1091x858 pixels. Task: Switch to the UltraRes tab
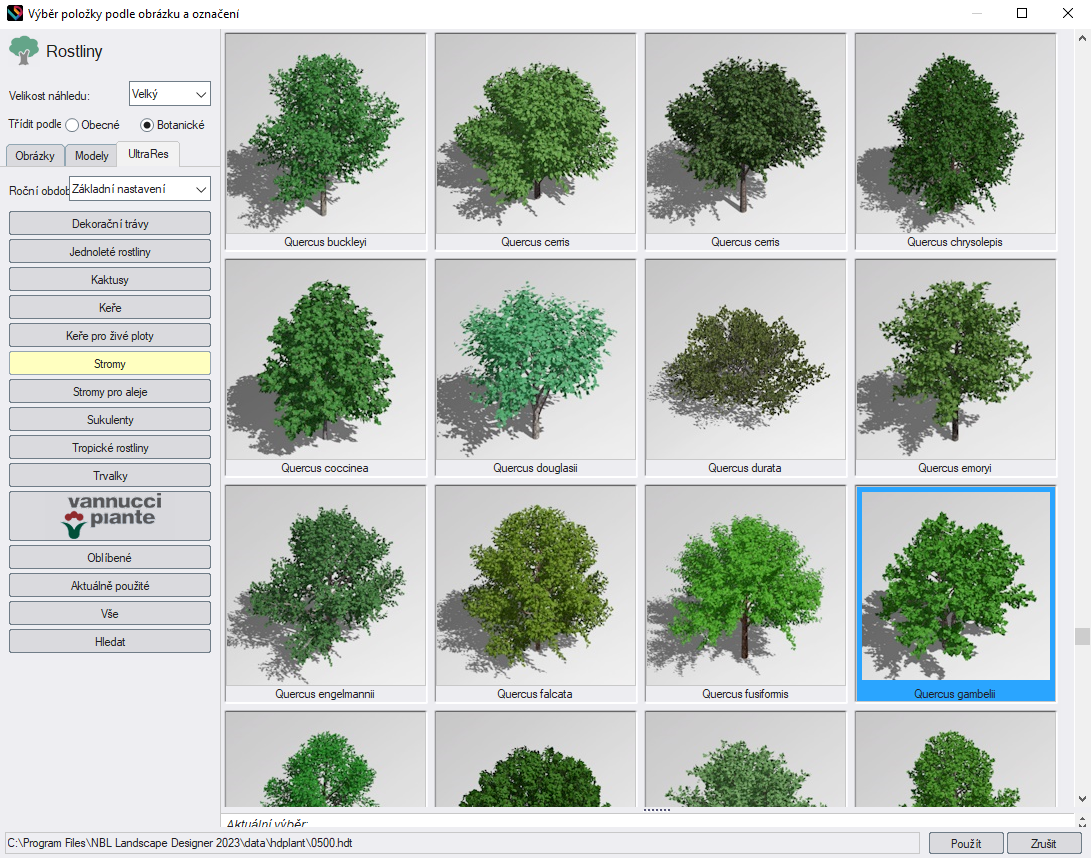click(148, 154)
